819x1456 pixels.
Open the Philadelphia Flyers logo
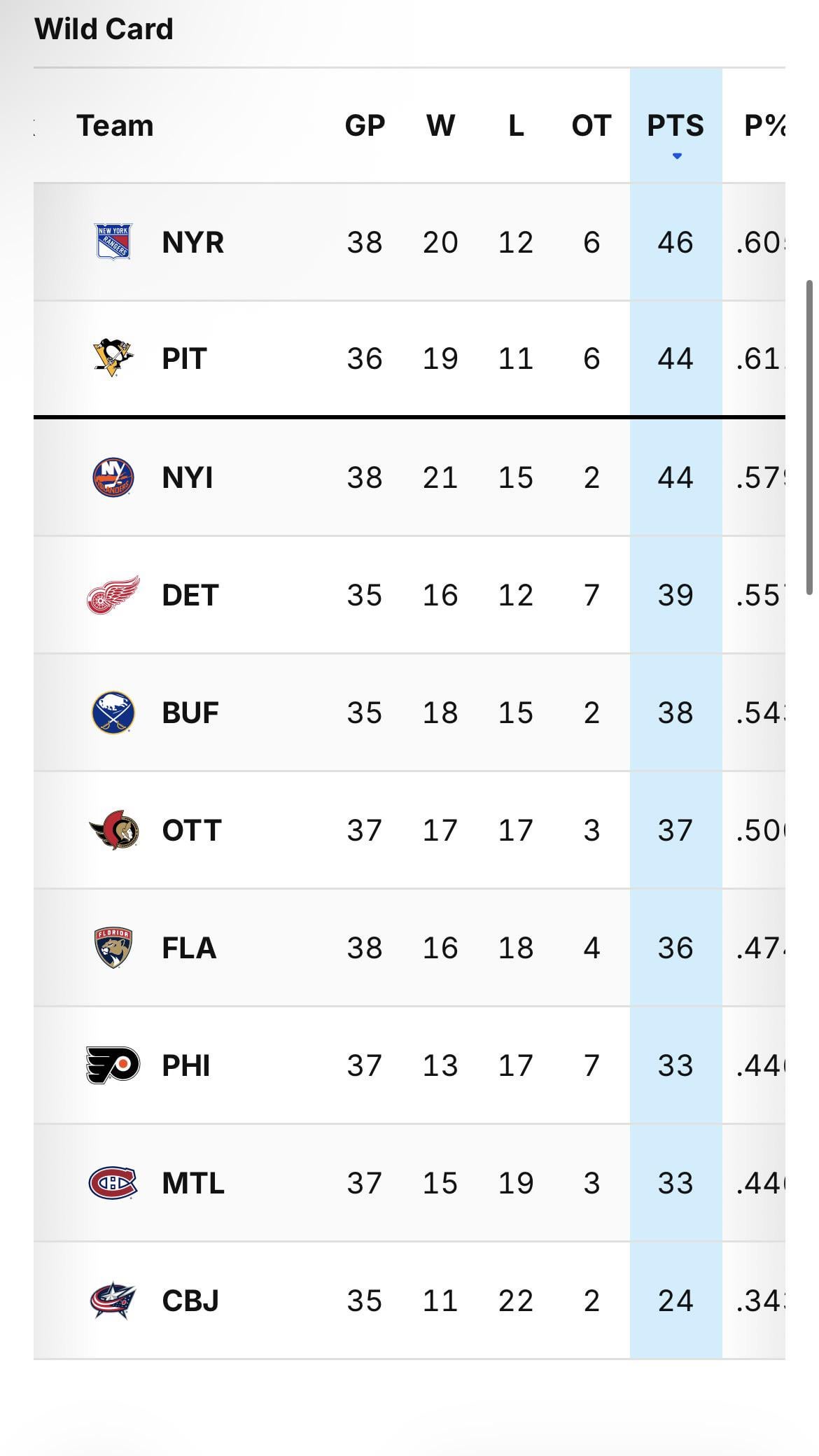click(x=113, y=1065)
